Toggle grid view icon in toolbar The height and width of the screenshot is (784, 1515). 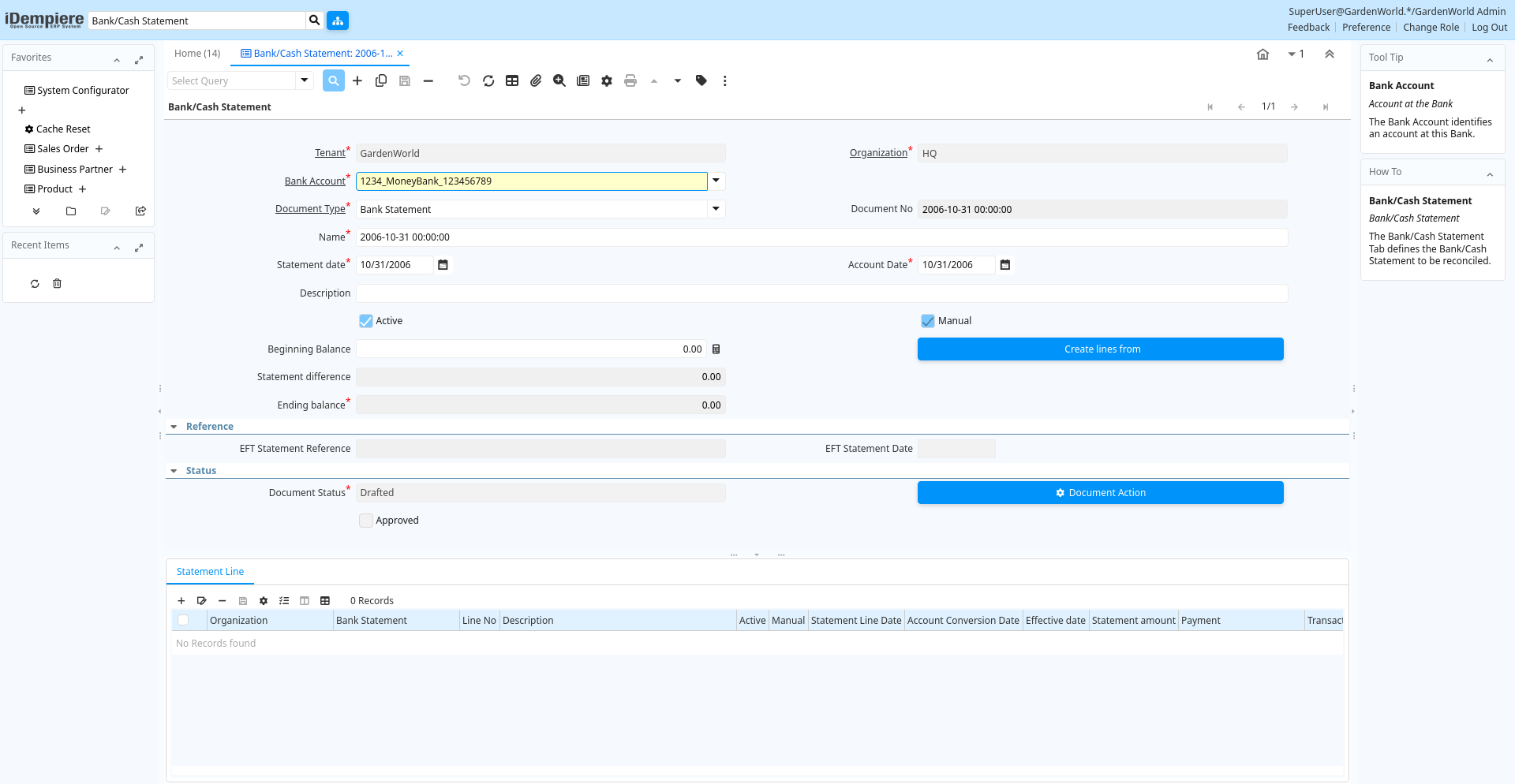point(512,81)
